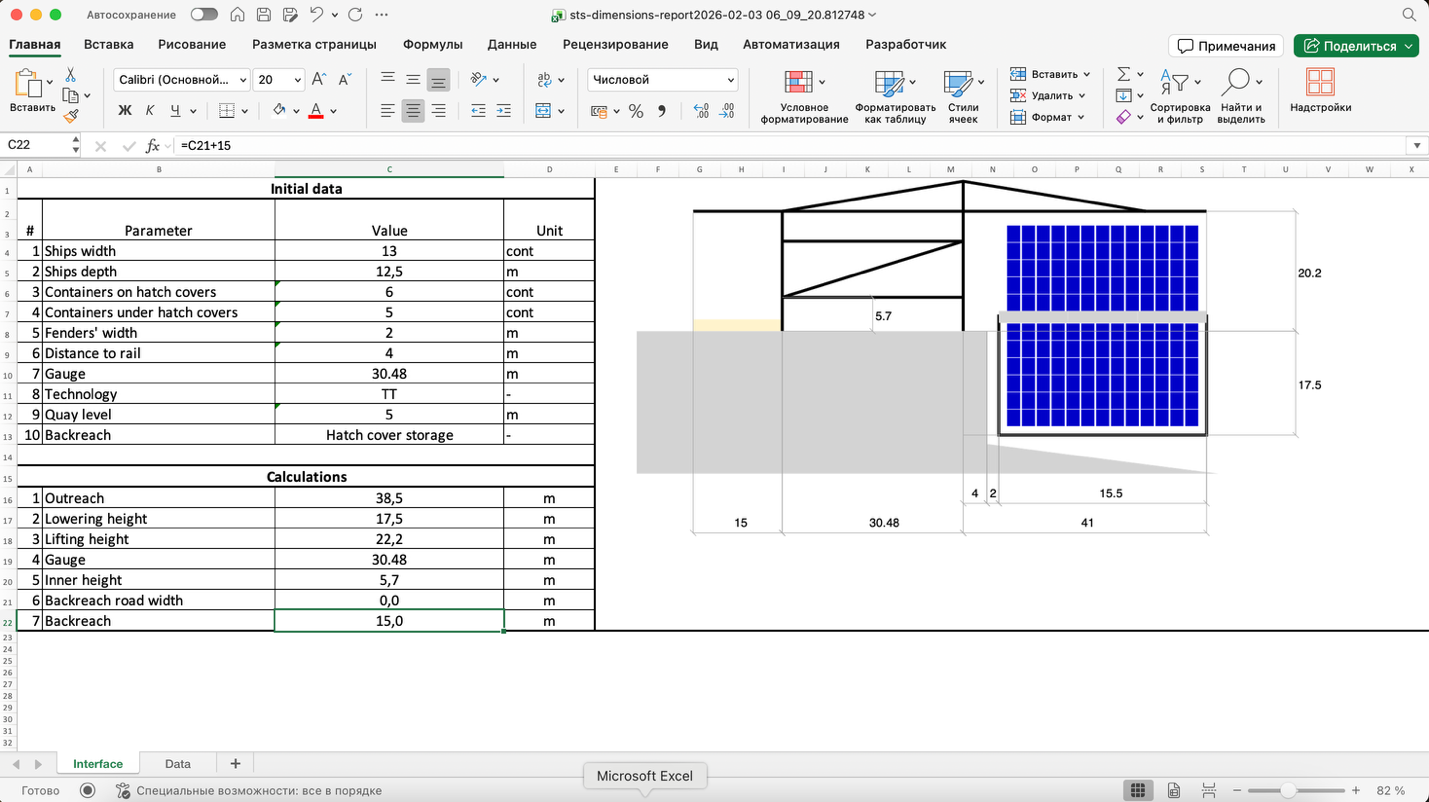
Task: Click the zoom slider in status bar
Action: click(x=1288, y=791)
